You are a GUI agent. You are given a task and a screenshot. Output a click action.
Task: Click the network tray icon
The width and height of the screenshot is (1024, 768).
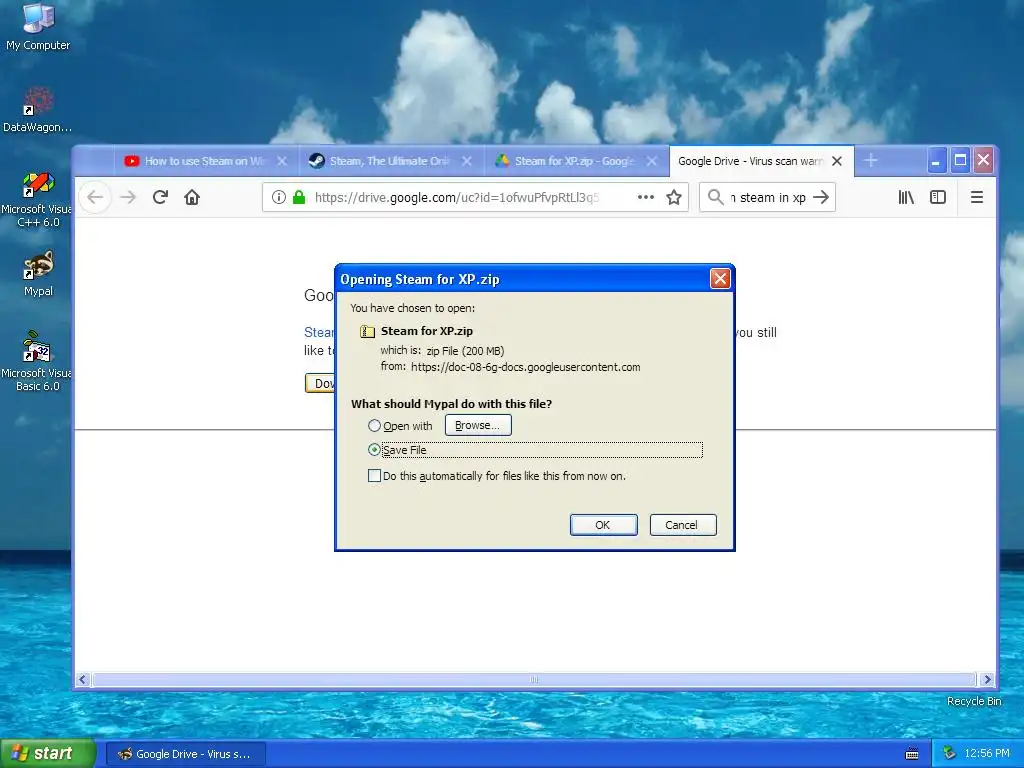click(x=949, y=754)
